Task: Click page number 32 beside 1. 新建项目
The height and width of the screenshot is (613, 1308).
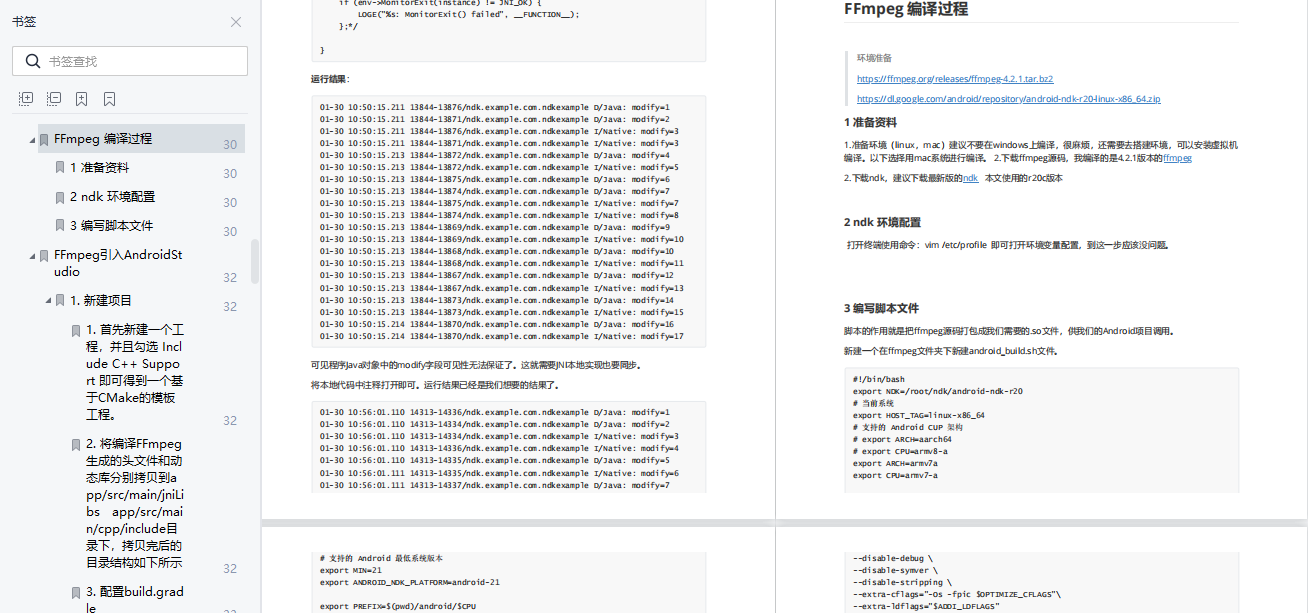Action: [230, 307]
